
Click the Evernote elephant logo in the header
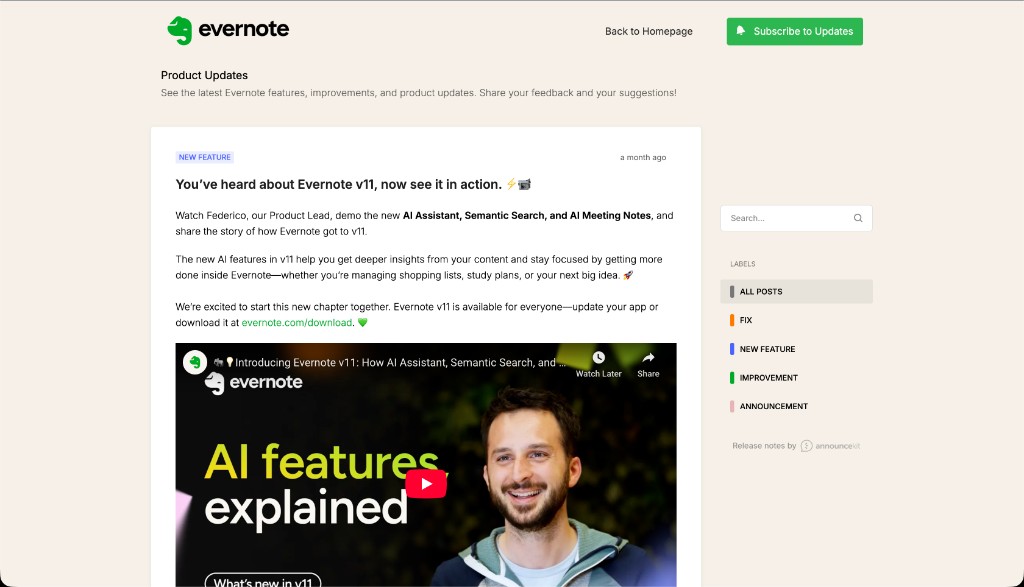click(181, 29)
